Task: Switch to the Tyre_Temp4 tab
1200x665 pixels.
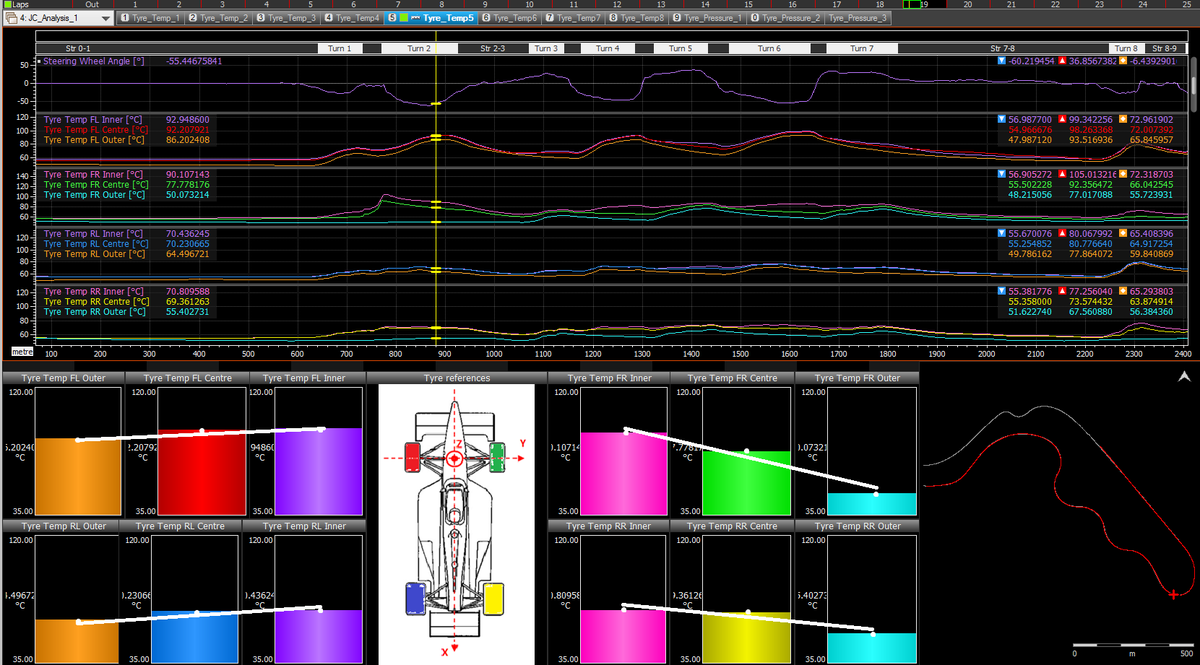Action: (352, 18)
